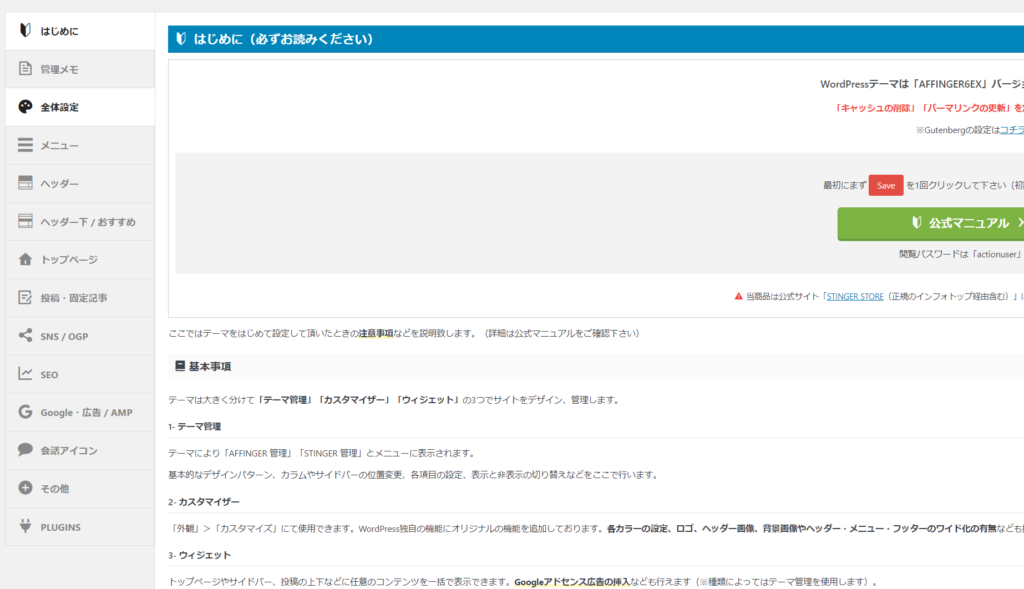1024x589 pixels.
Task: Open the コチラ Gutenberg settings link
Action: tap(1012, 130)
